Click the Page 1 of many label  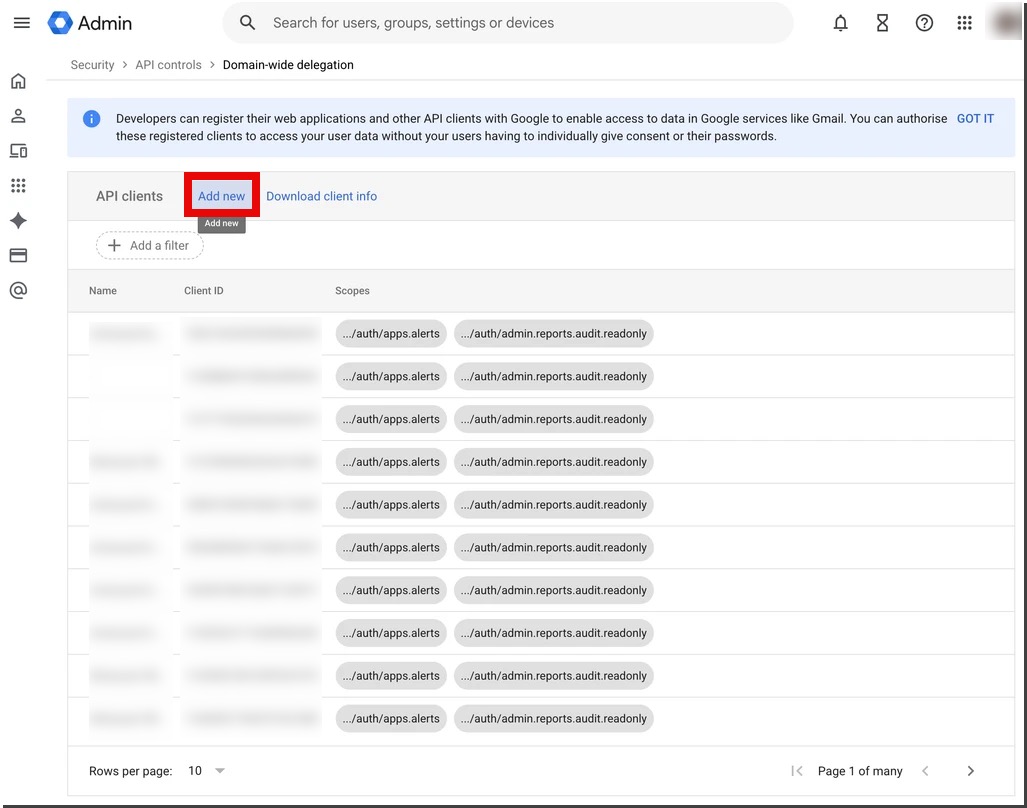pos(860,771)
